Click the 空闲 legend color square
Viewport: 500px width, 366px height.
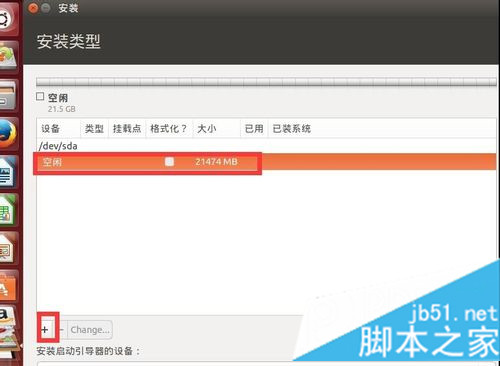[40, 96]
